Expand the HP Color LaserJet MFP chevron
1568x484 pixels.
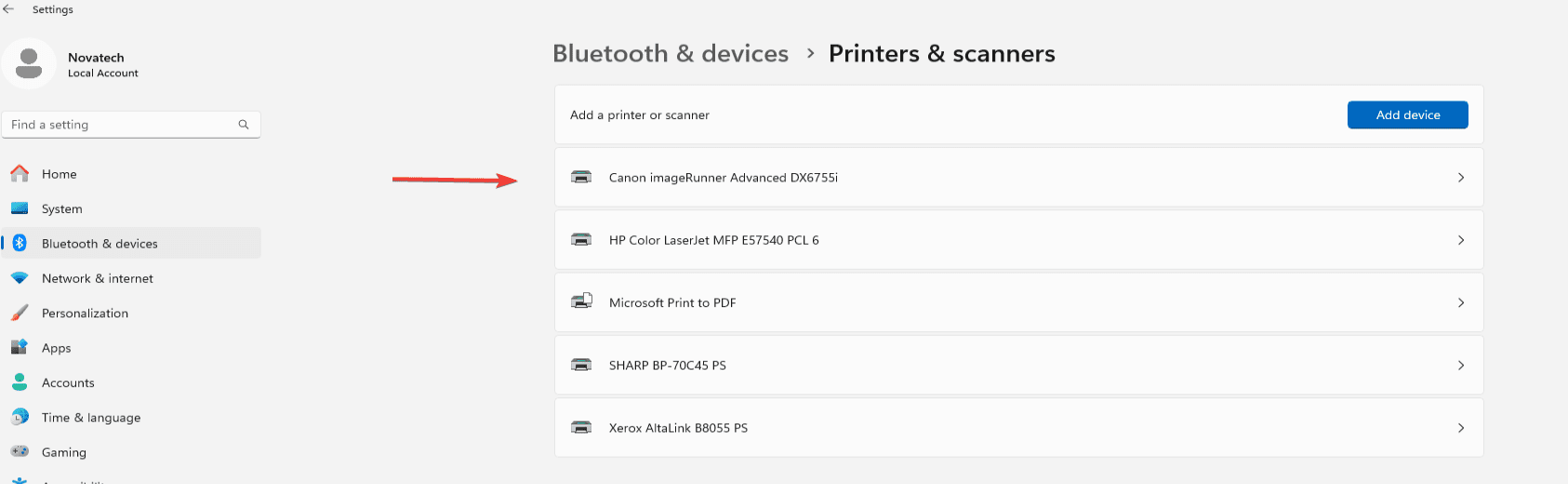1461,240
